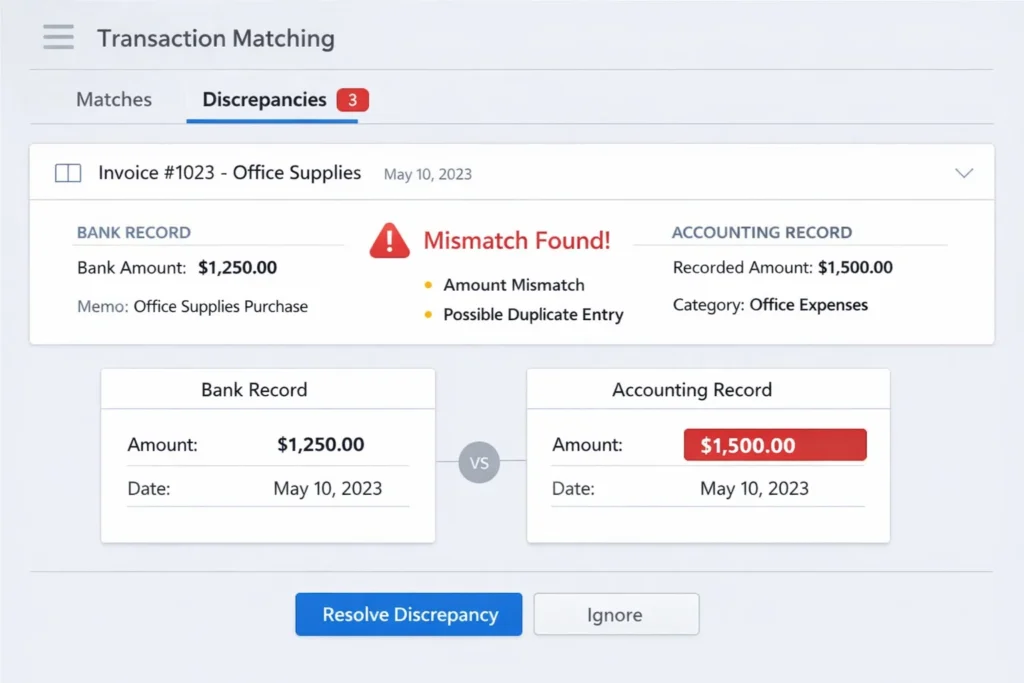Click the red mismatch warning alert icon

coord(388,240)
